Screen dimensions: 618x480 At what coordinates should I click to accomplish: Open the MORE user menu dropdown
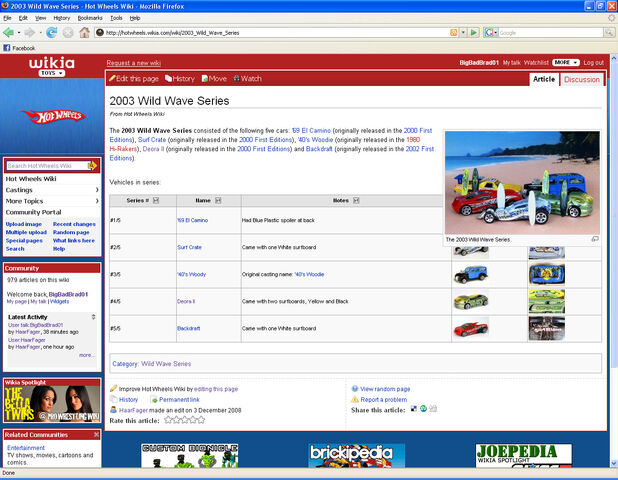(566, 63)
